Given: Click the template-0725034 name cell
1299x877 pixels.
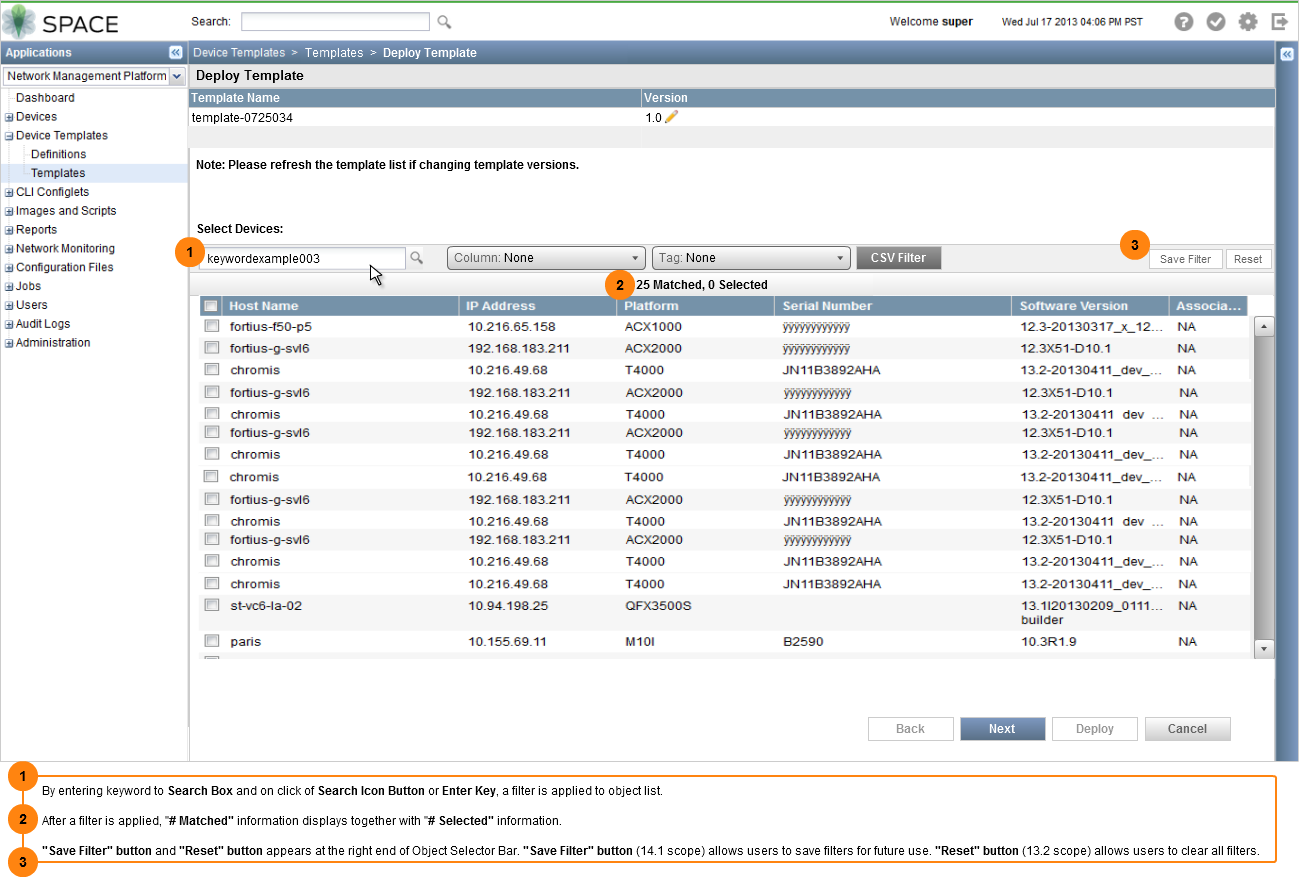Looking at the screenshot, I should pyautogui.click(x=243, y=118).
